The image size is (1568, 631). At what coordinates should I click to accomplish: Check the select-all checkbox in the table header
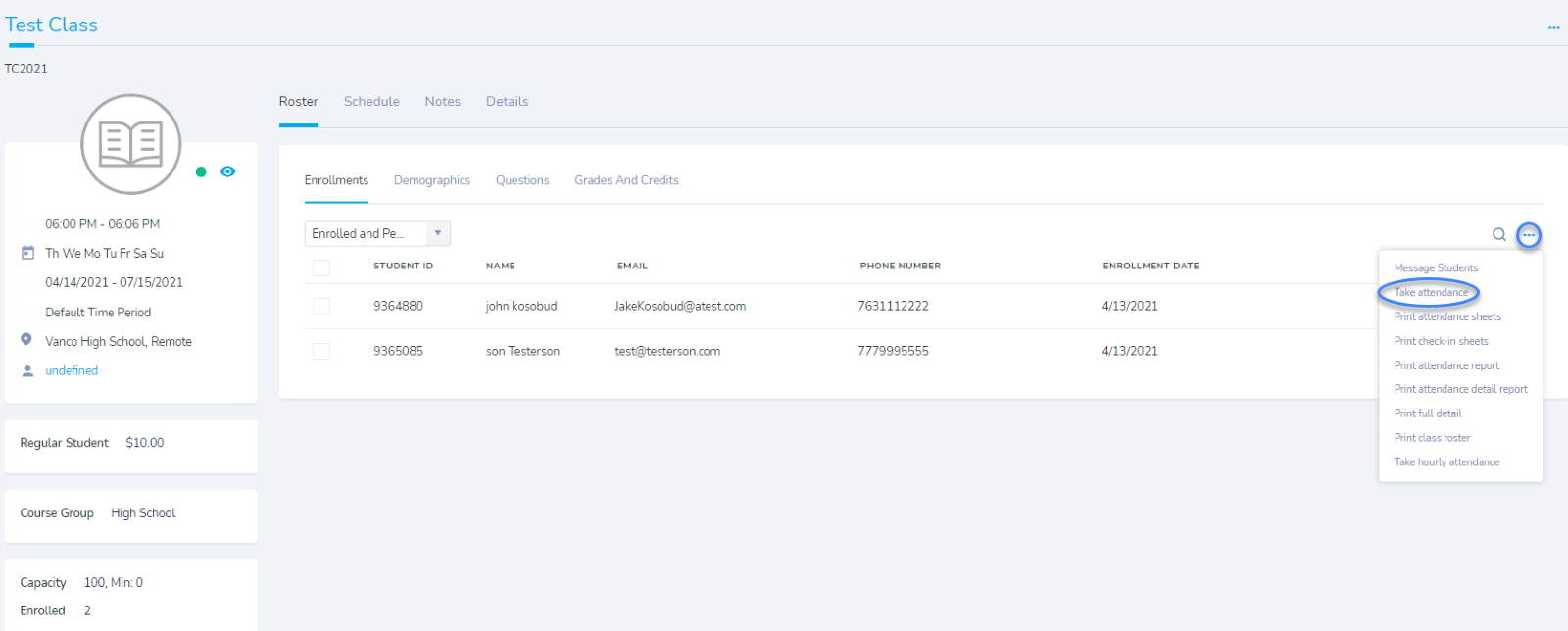point(321,267)
